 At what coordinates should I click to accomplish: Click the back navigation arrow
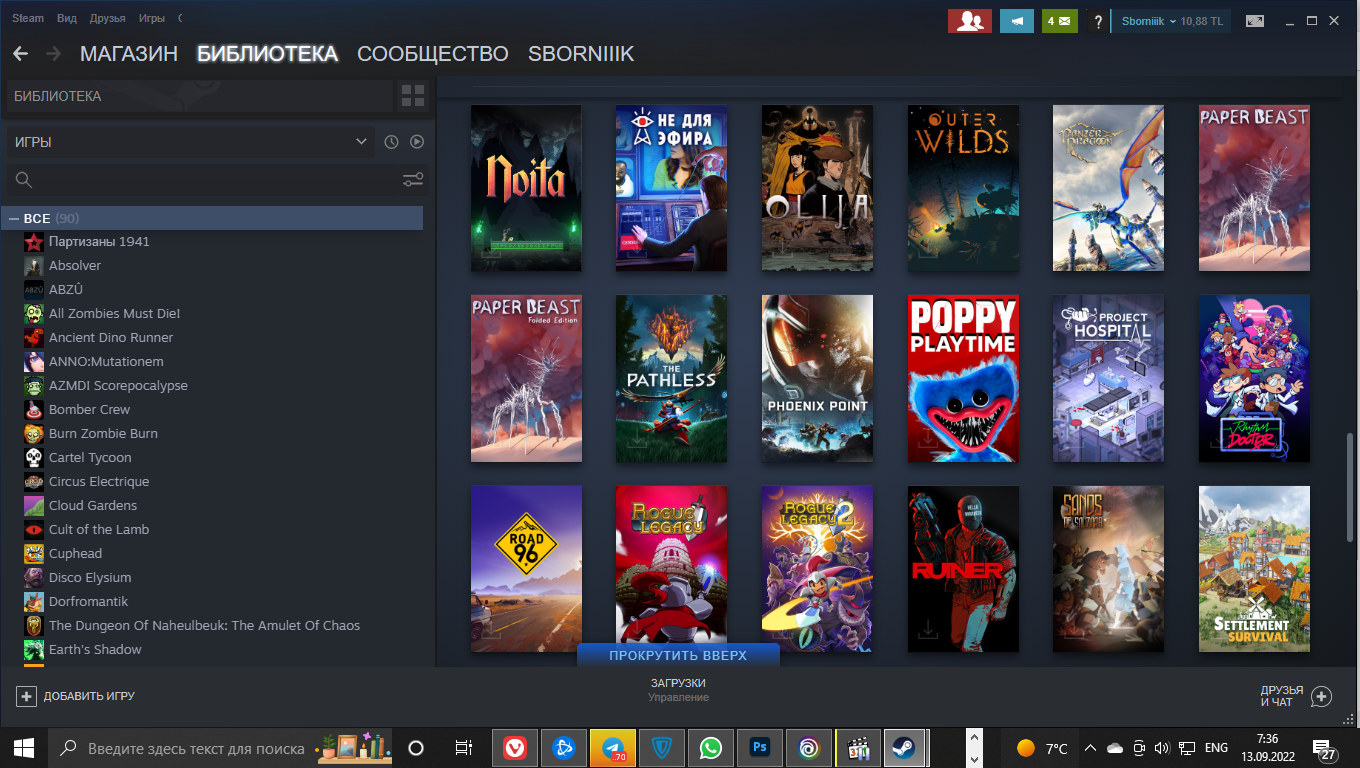coord(20,54)
